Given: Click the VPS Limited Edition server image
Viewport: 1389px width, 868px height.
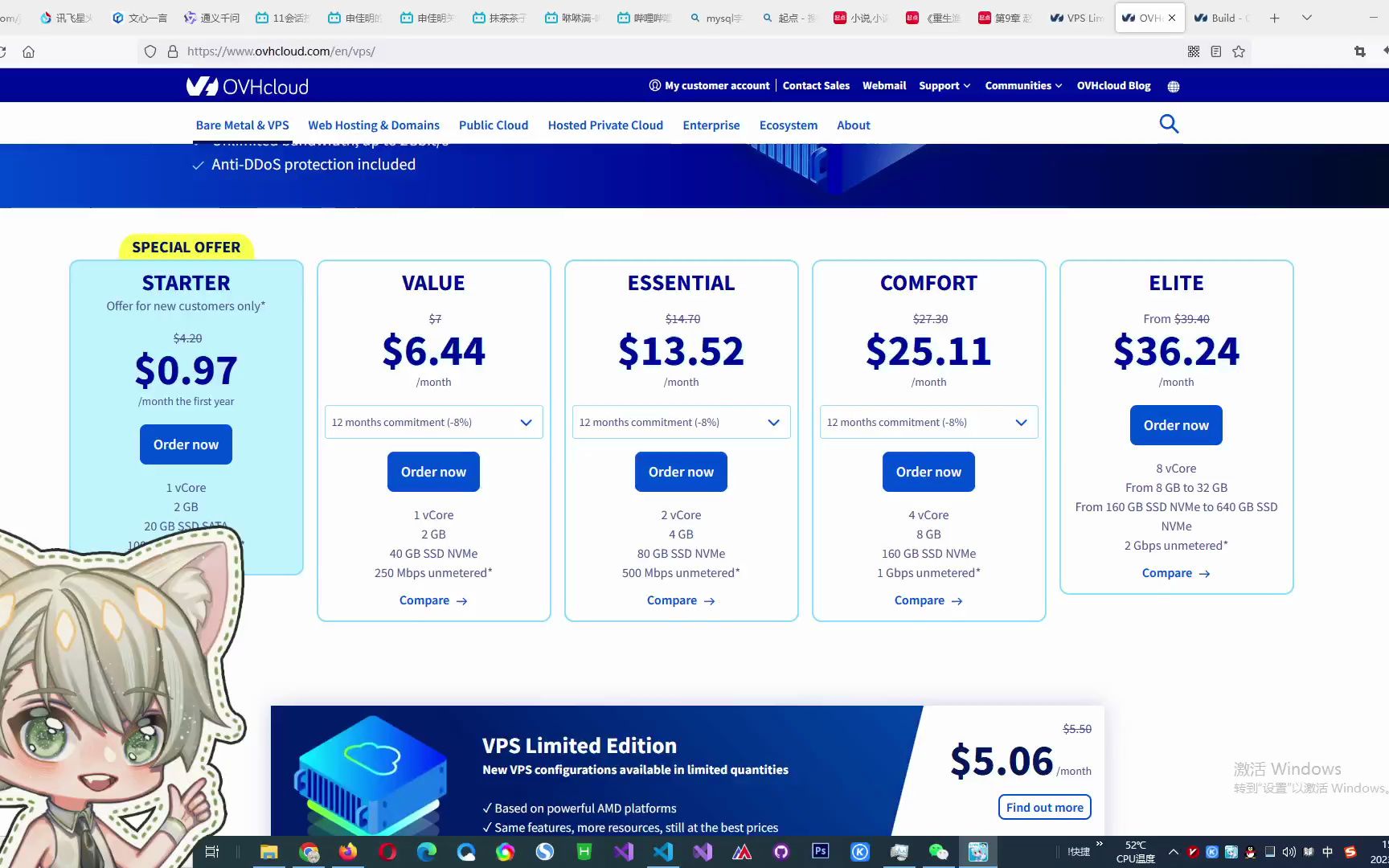Looking at the screenshot, I should pos(371,776).
